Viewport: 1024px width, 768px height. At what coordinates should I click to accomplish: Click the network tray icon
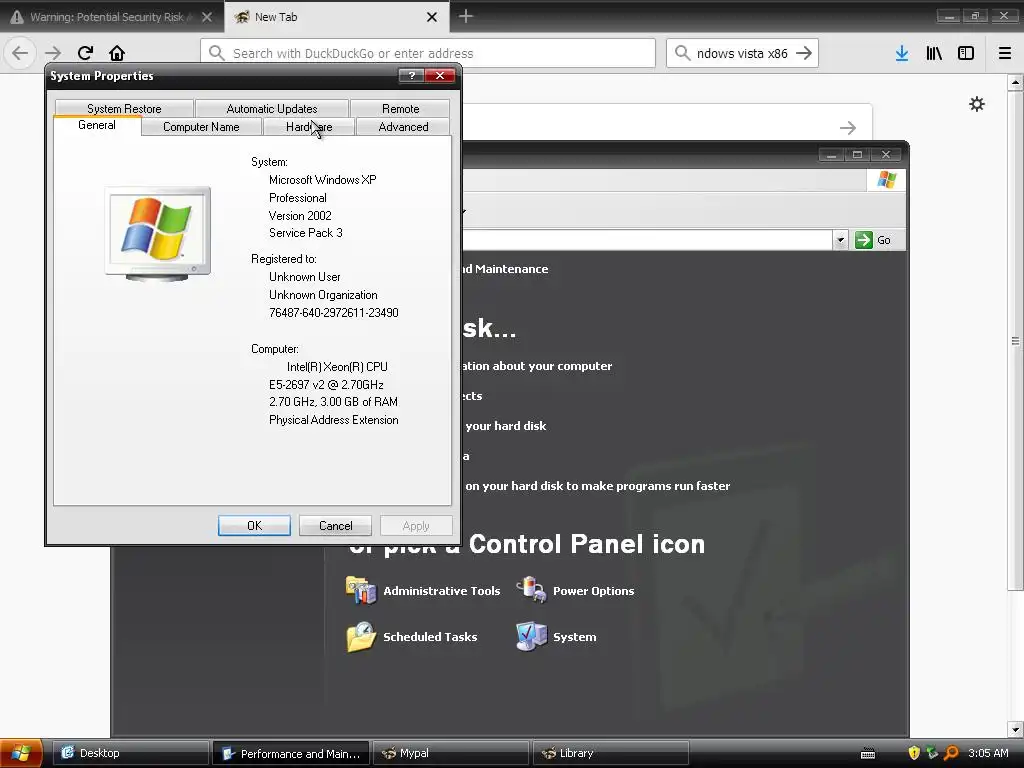coord(933,753)
